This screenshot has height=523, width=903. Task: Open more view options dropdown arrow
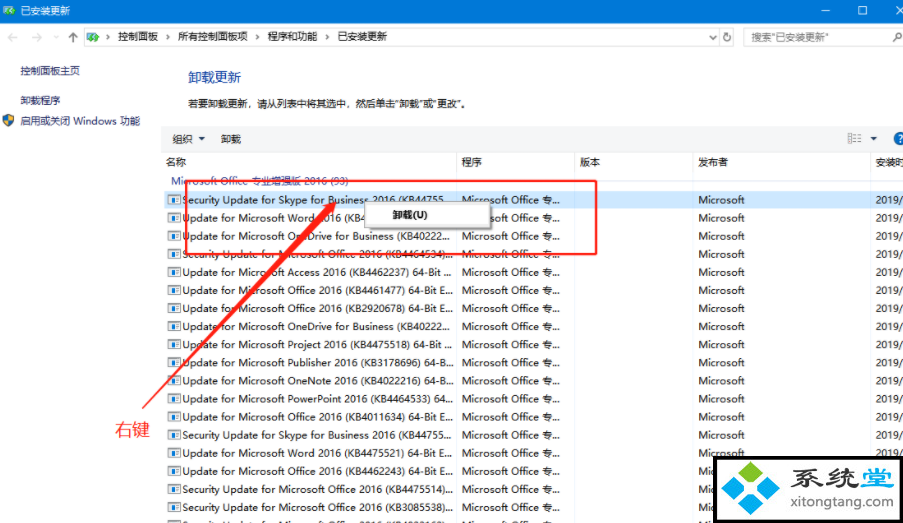pos(874,139)
